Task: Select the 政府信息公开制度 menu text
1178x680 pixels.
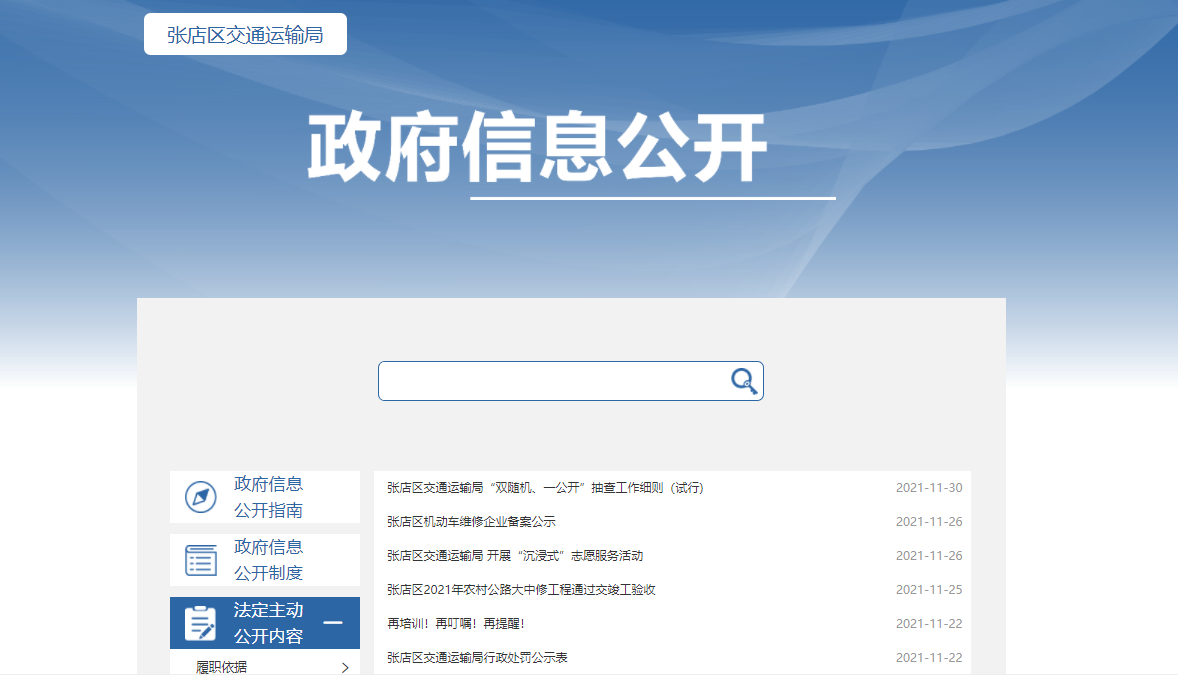Action: click(268, 560)
